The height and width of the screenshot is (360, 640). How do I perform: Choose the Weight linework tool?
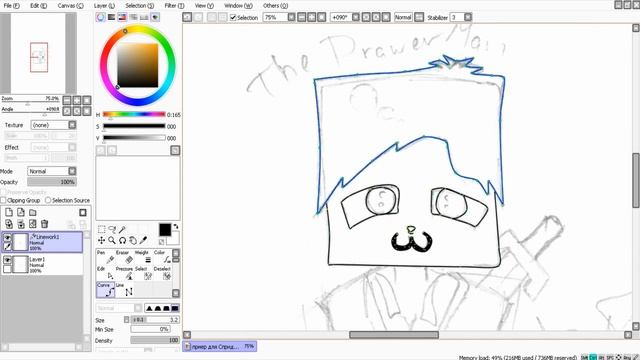click(143, 257)
